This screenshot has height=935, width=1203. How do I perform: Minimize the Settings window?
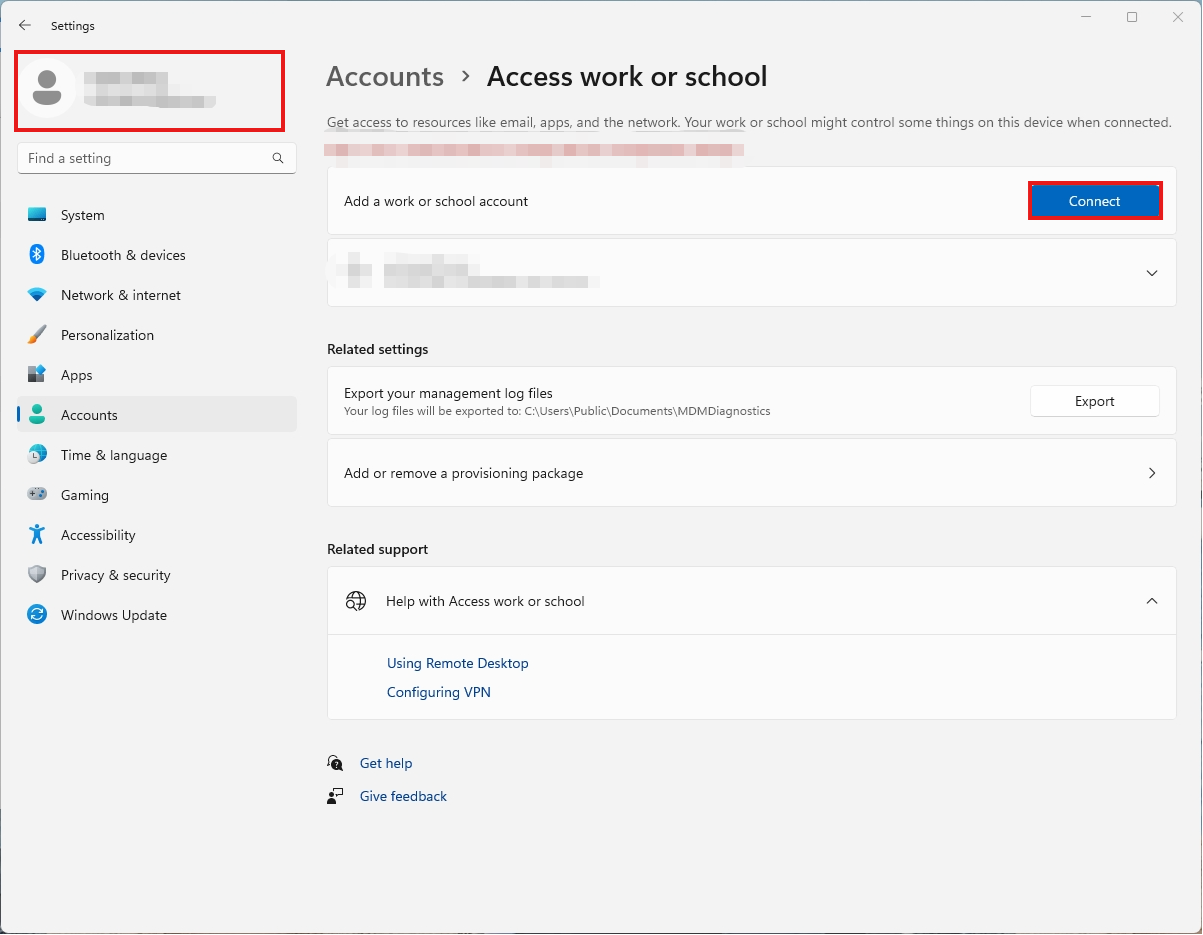(1086, 17)
